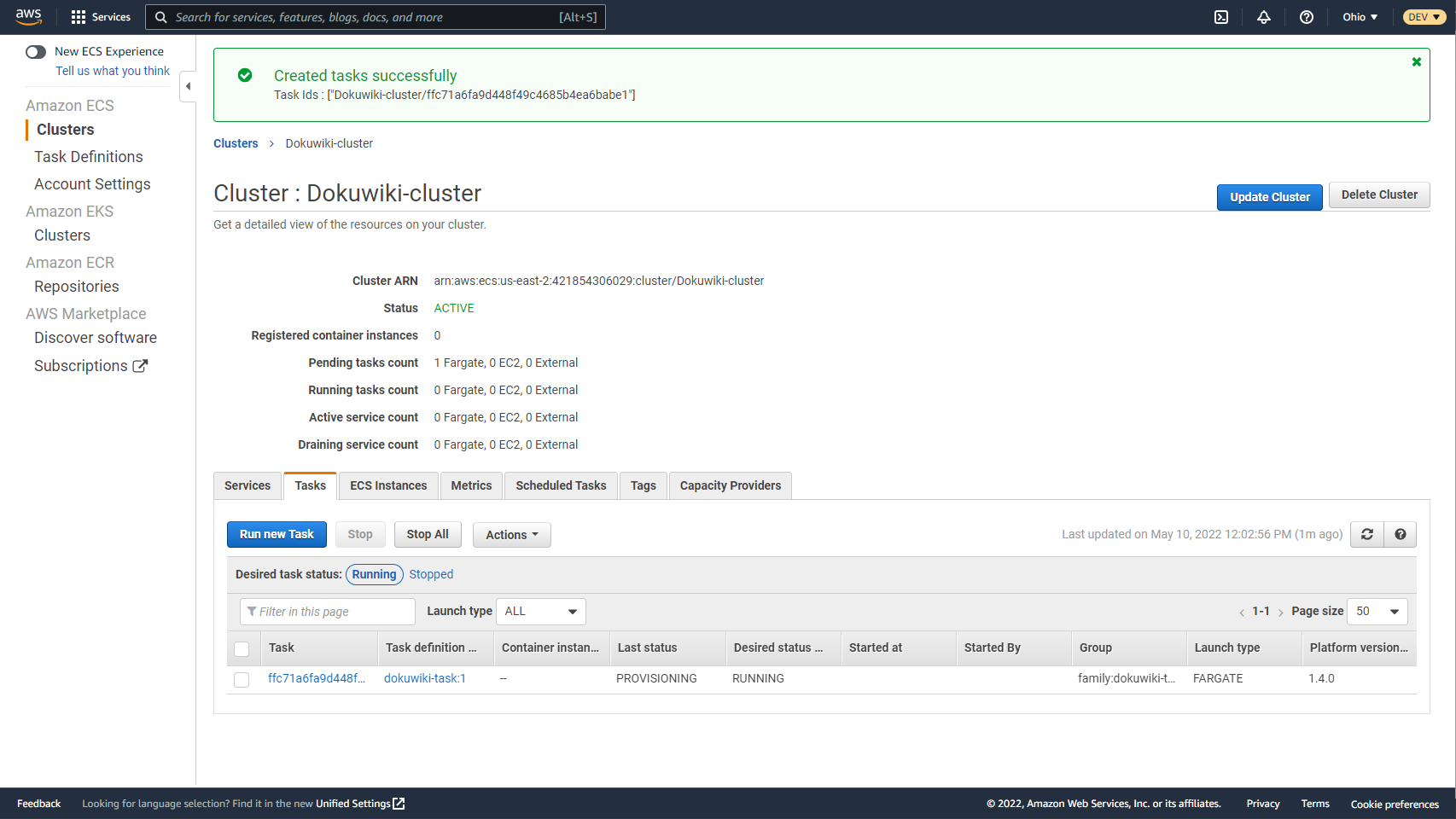This screenshot has width=1456, height=819.
Task: Switch to the Tags tab
Action: click(x=644, y=485)
